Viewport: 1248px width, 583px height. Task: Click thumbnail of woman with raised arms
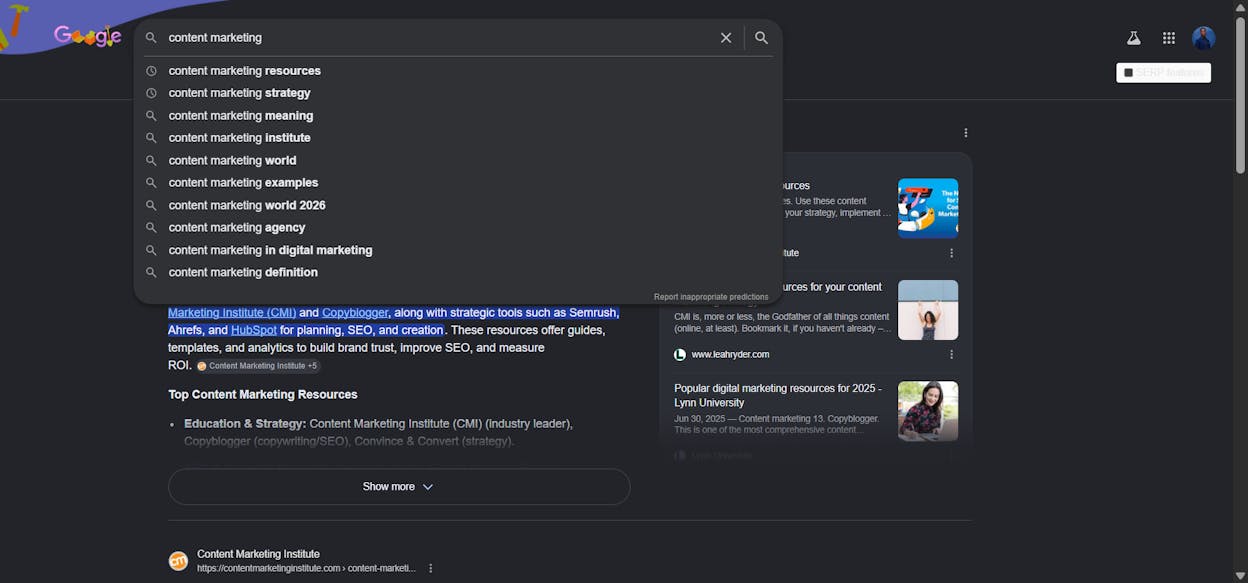point(928,310)
